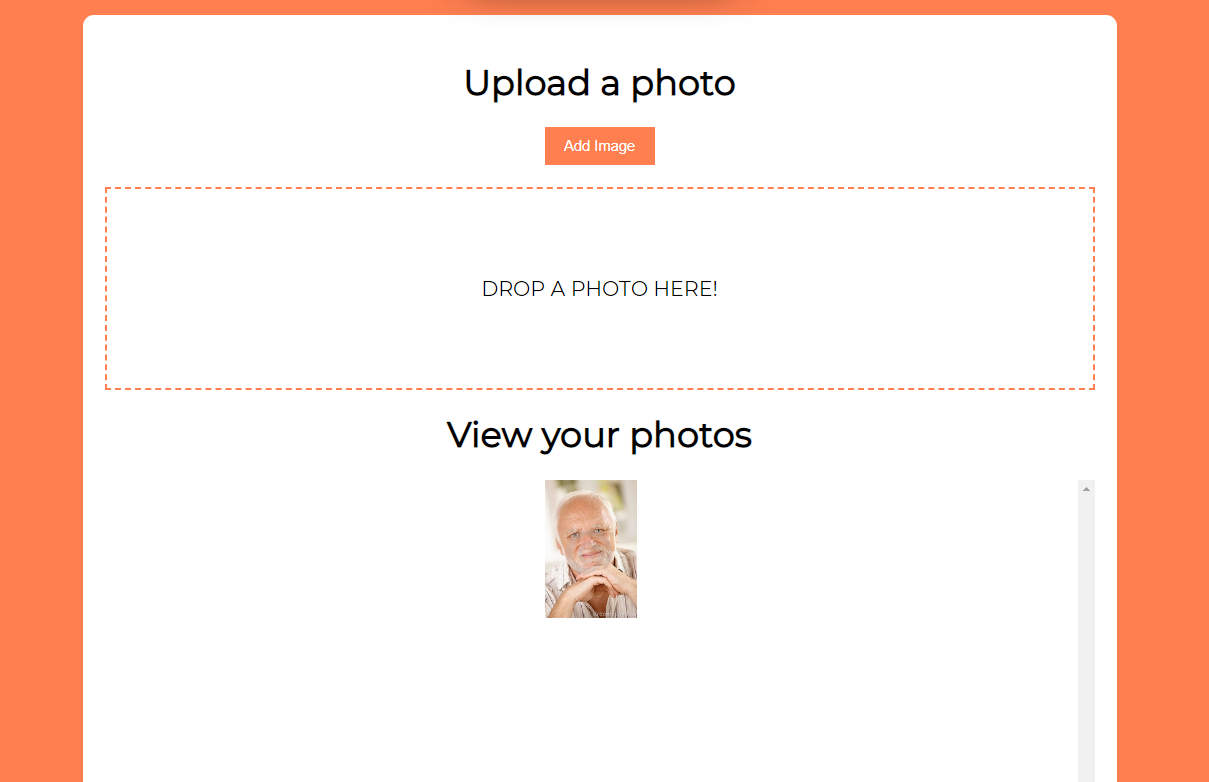Click the orange background left of card
This screenshot has width=1209, height=782.
coord(41,400)
